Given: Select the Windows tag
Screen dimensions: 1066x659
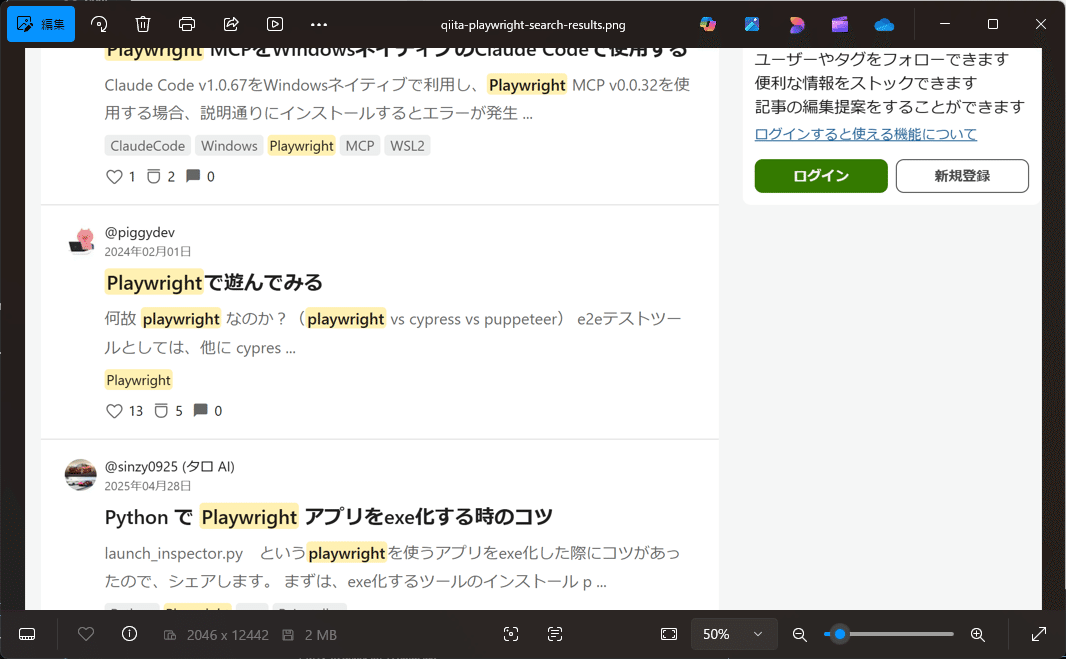Looking at the screenshot, I should (x=229, y=146).
